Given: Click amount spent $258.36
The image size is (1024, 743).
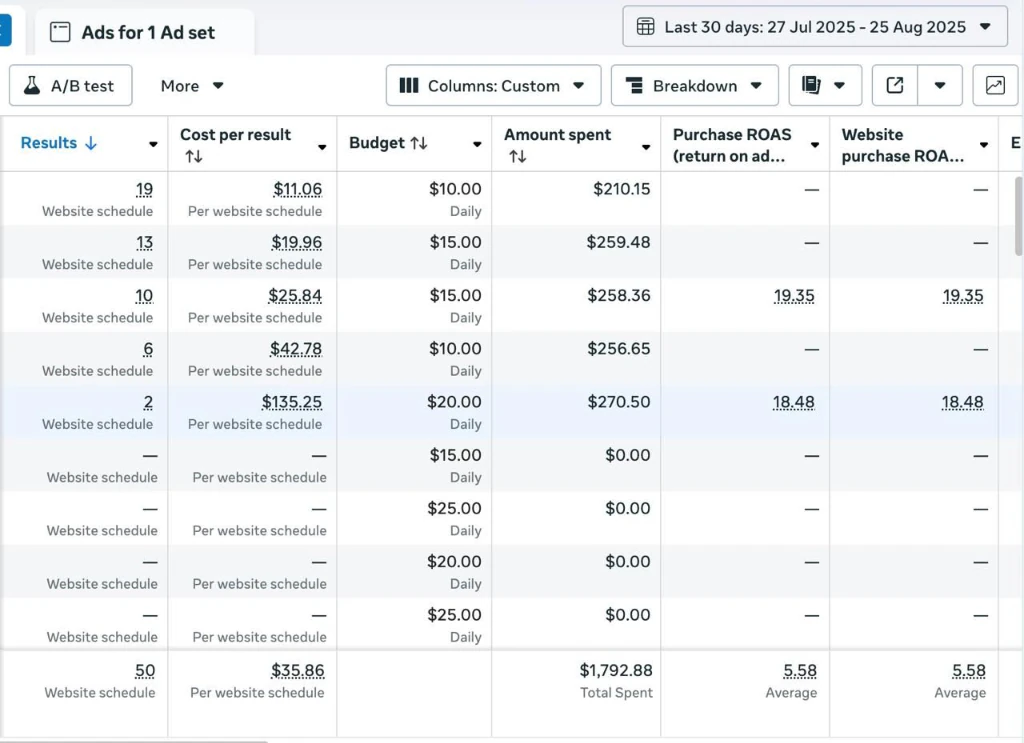Looking at the screenshot, I should point(619,296).
